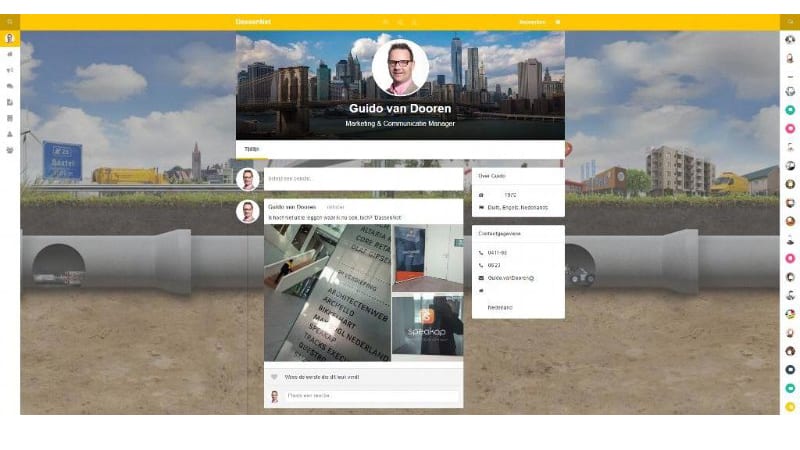Select the Tijdlijn tab

252,149
